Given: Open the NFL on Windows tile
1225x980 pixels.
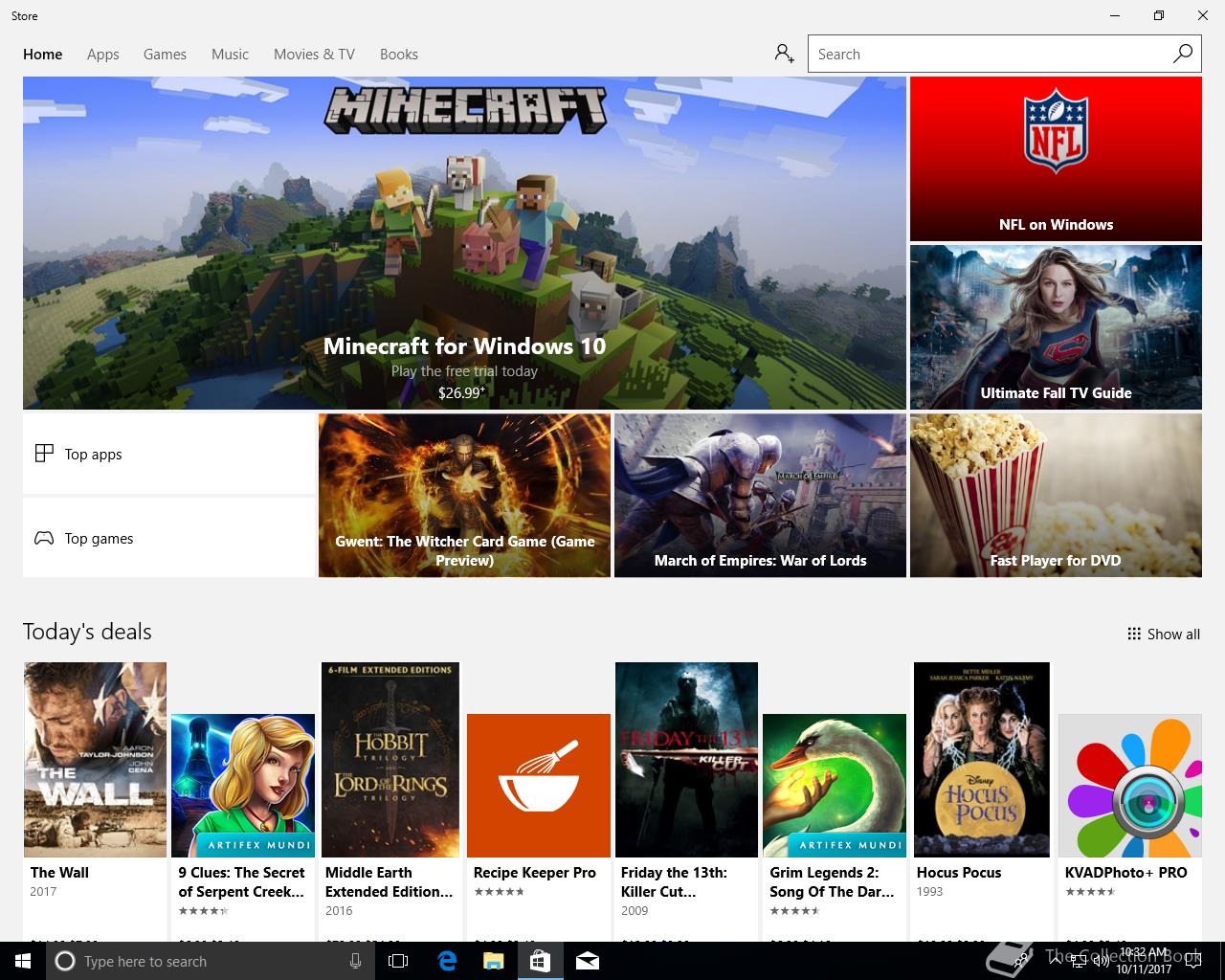Looking at the screenshot, I should tap(1056, 159).
